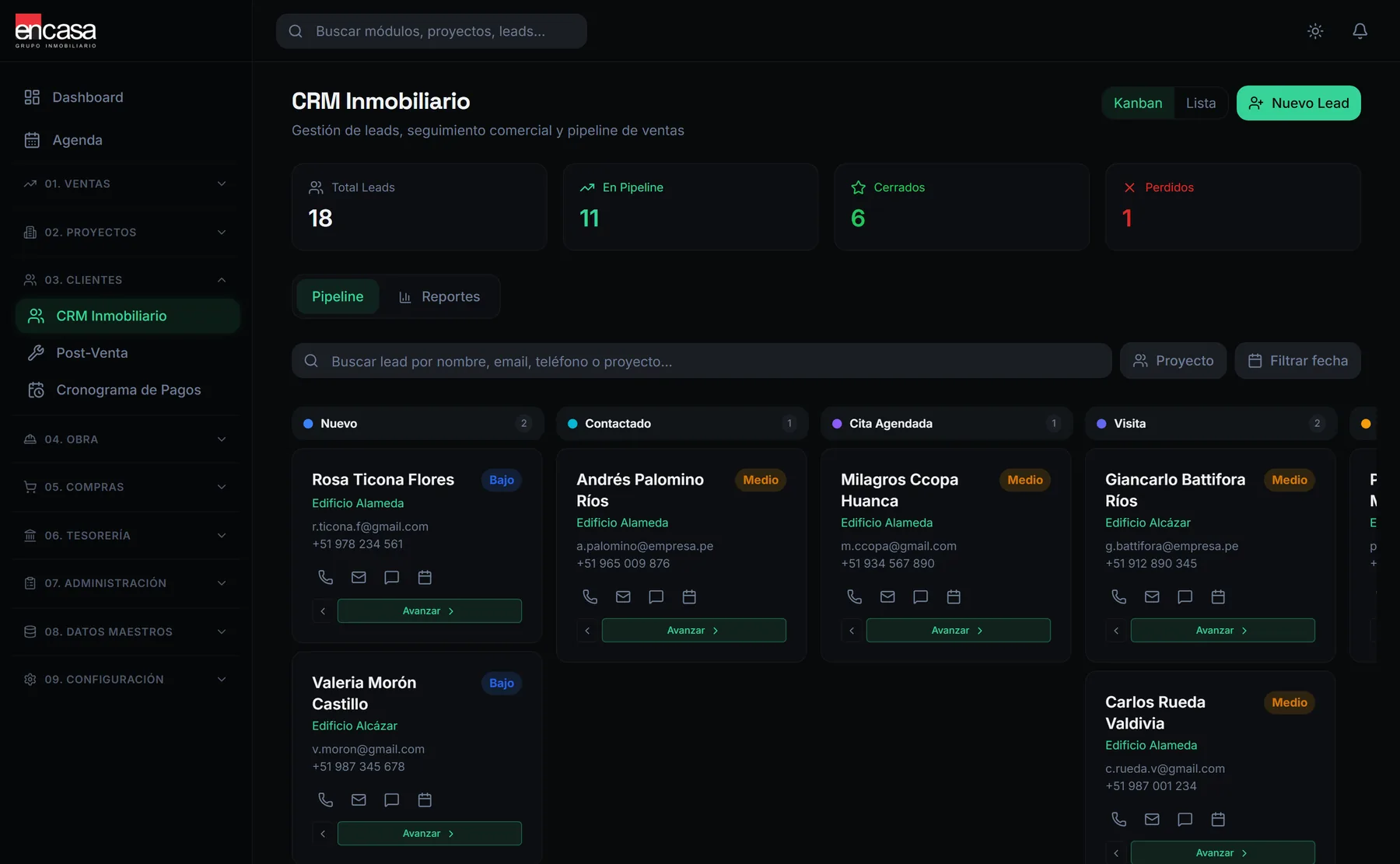Email Giancarlo Battifora envelope icon

pos(1152,596)
